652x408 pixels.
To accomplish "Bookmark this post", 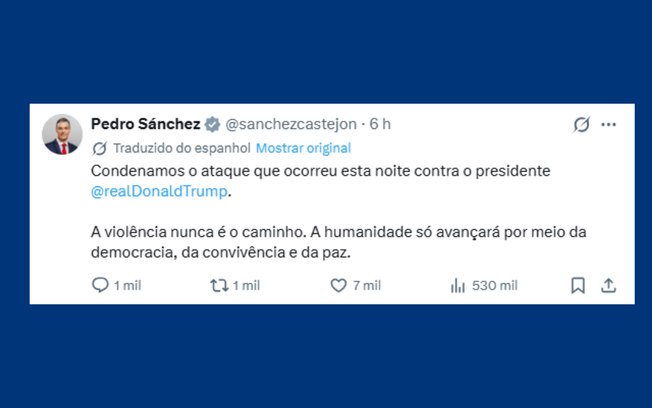I will [577, 285].
